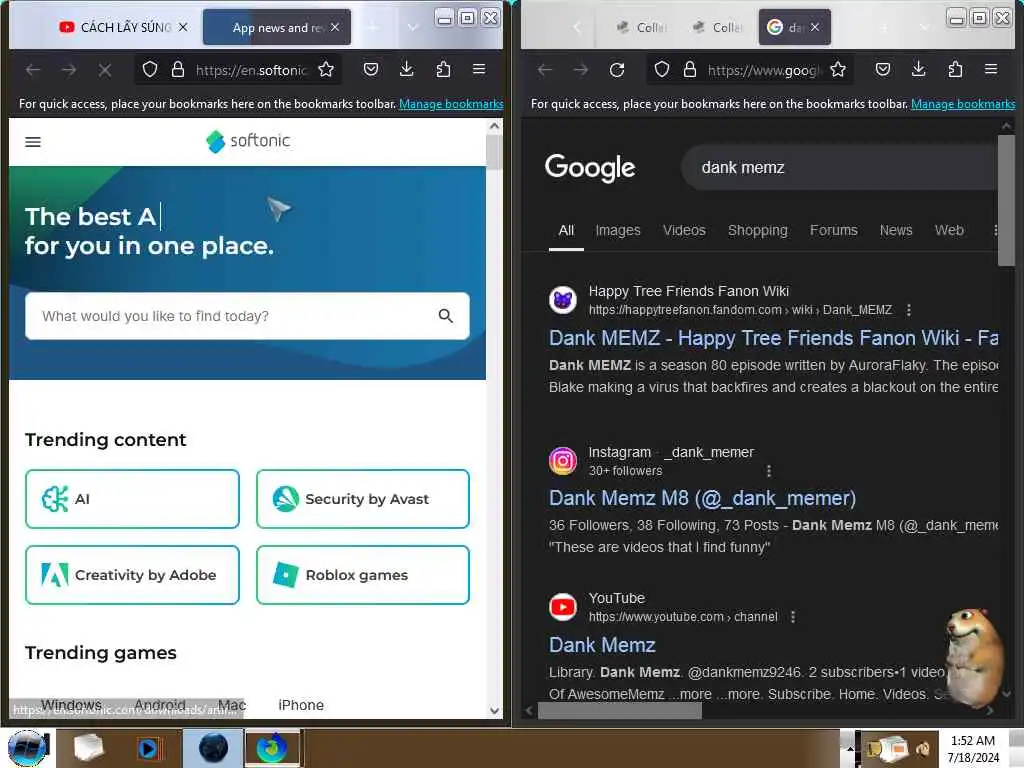List all tabs in Google window
Screen dimensions: 1024x768
tap(924, 27)
